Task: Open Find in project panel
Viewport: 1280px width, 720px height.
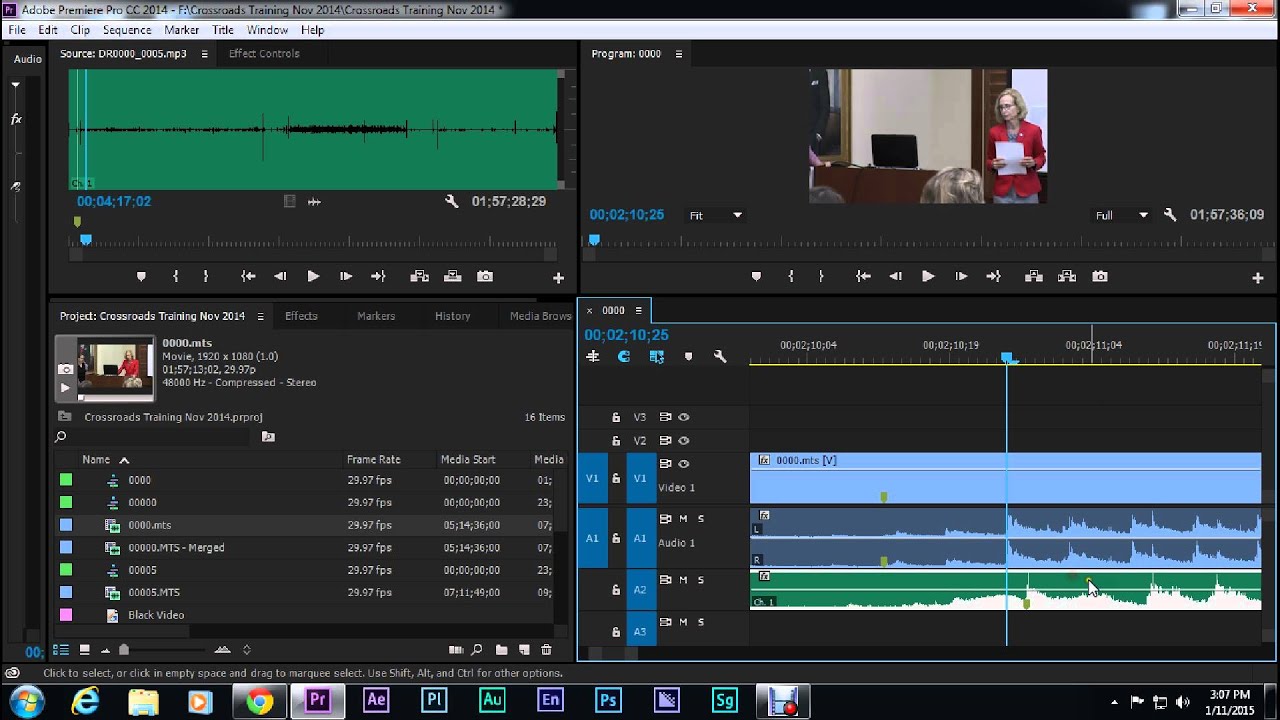Action: point(477,650)
